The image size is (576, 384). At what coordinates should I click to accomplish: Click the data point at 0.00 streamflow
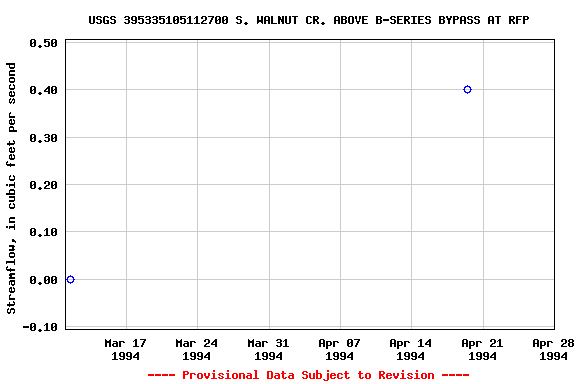click(71, 280)
